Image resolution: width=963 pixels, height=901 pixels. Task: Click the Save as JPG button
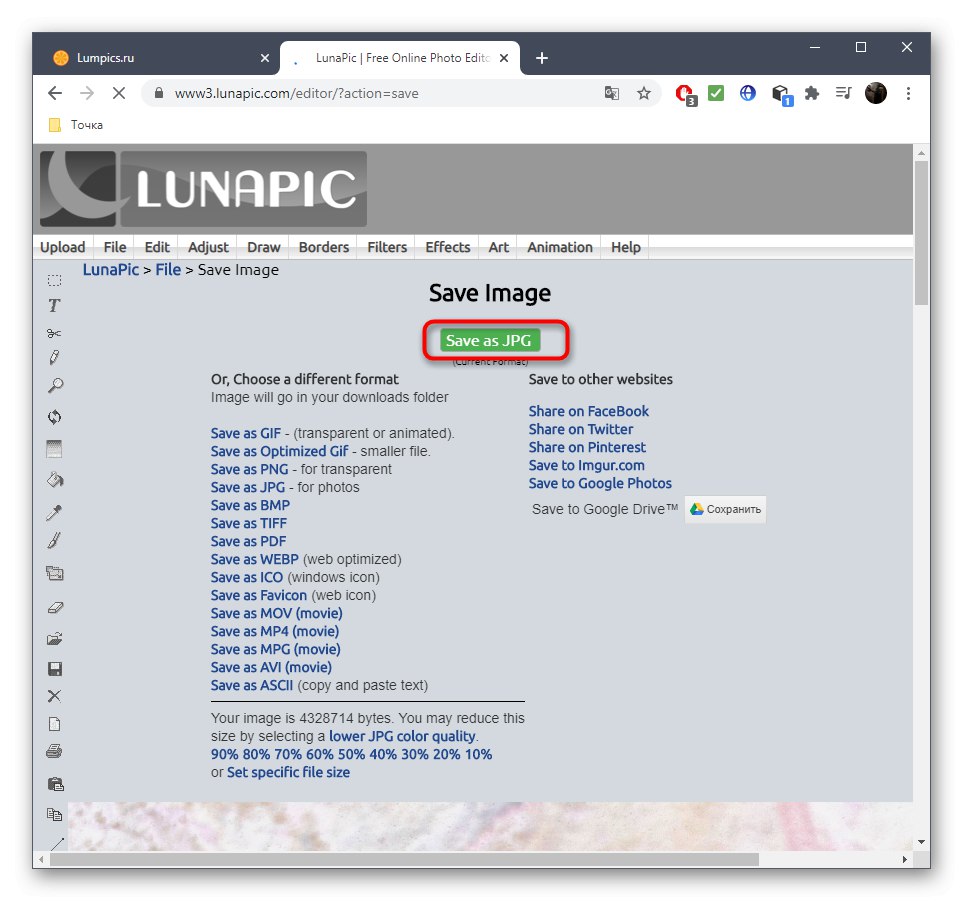[489, 340]
